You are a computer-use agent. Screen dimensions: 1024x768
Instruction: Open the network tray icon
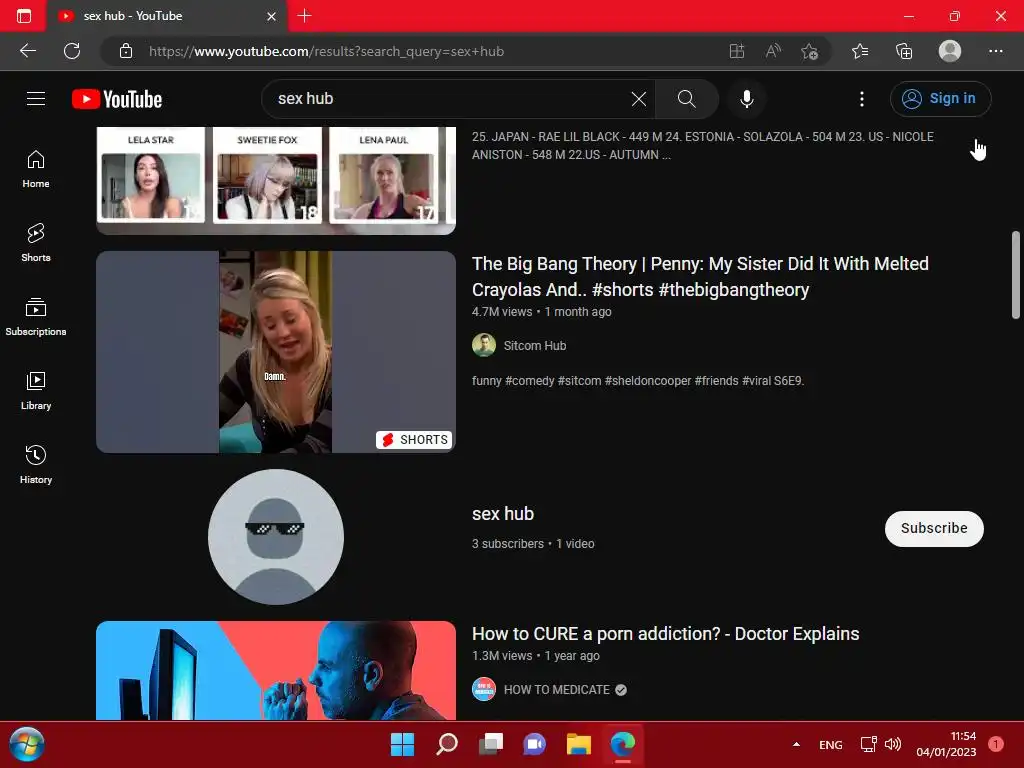[x=869, y=744]
